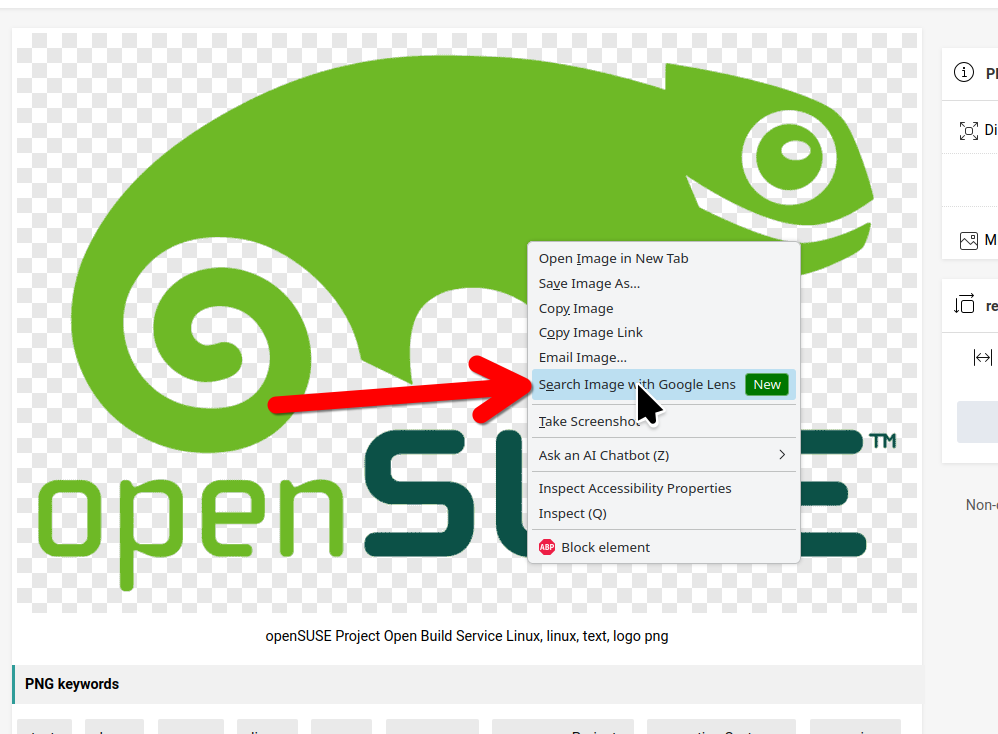The image size is (998, 734).
Task: Click Take Screenshot menu entry
Action: (x=664, y=421)
